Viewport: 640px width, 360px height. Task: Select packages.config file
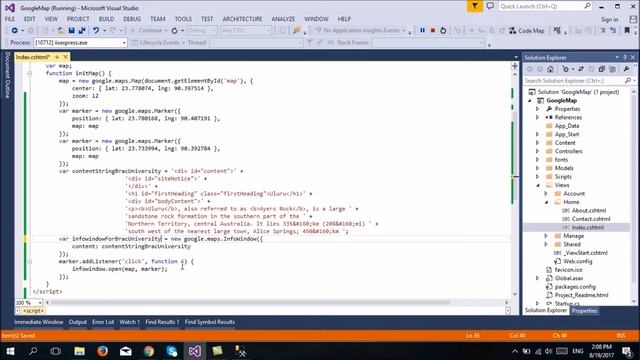575,287
